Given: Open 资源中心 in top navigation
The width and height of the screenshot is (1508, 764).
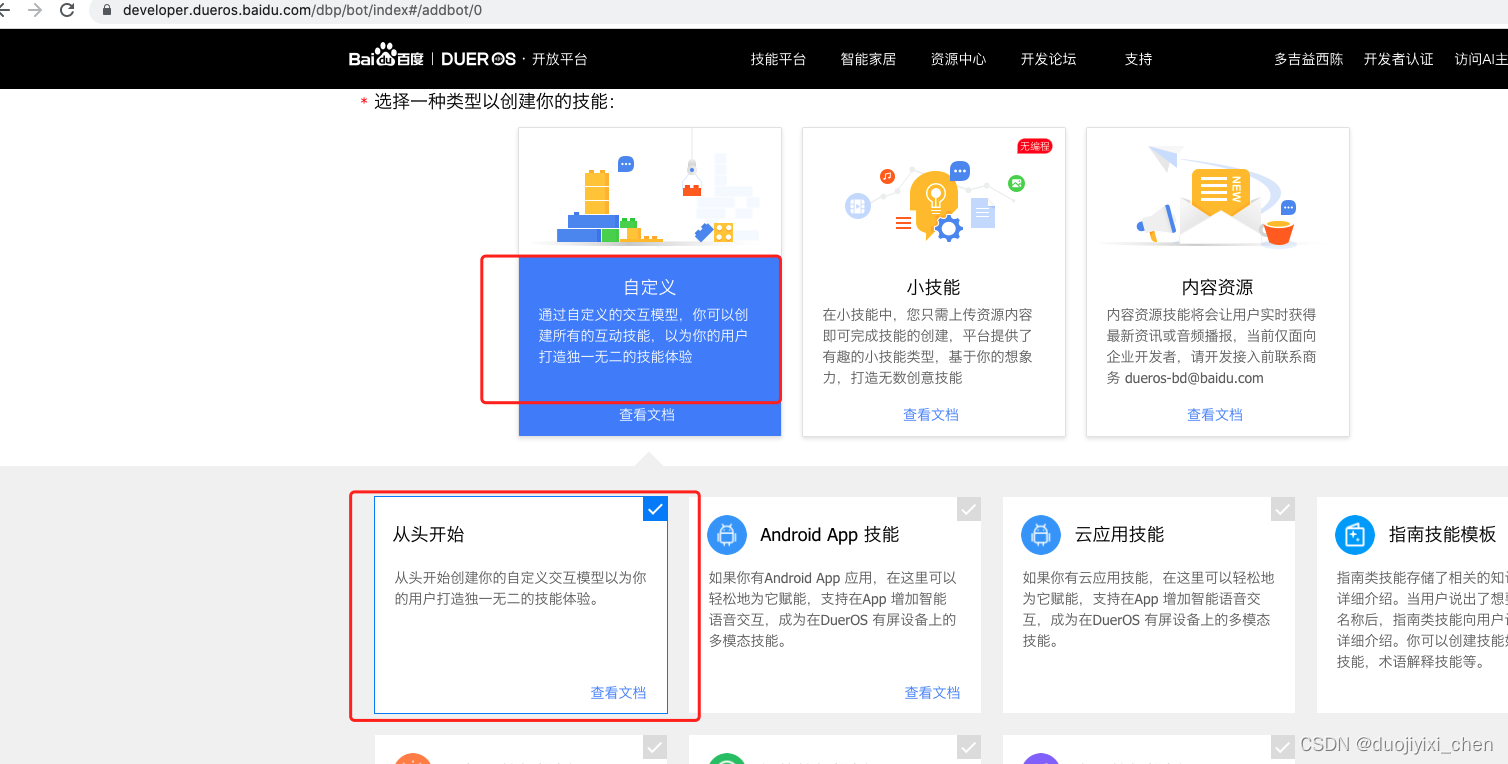Looking at the screenshot, I should tap(958, 59).
